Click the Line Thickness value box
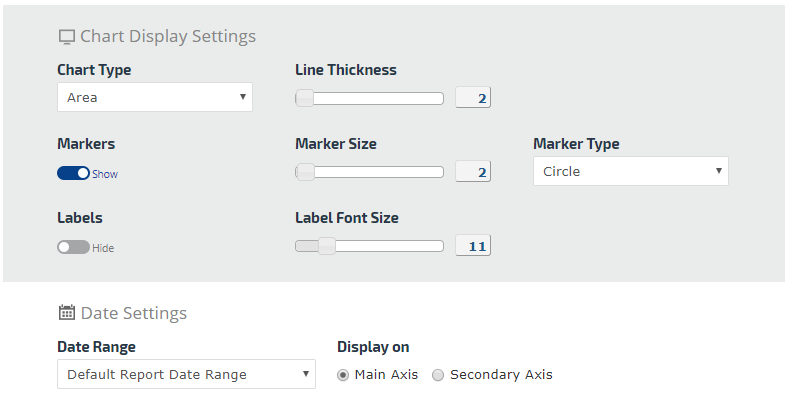Image resolution: width=785 pixels, height=407 pixels. (x=474, y=98)
